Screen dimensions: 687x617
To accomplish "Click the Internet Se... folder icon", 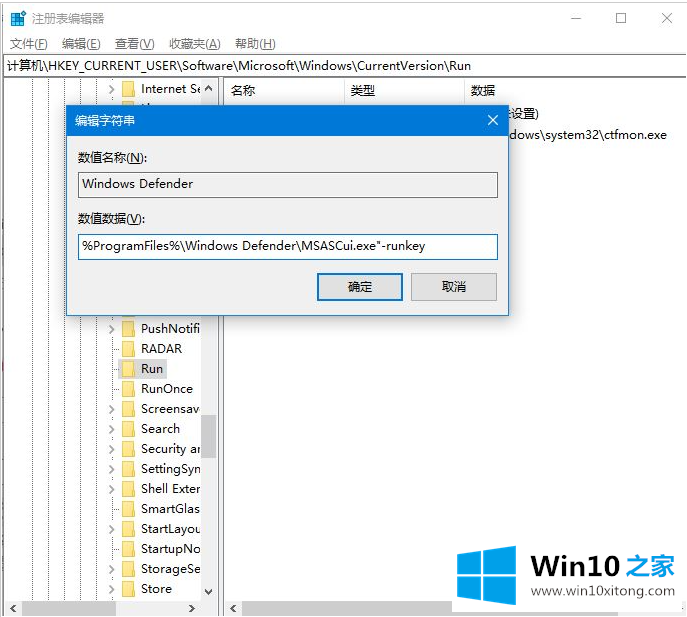I will point(128,89).
